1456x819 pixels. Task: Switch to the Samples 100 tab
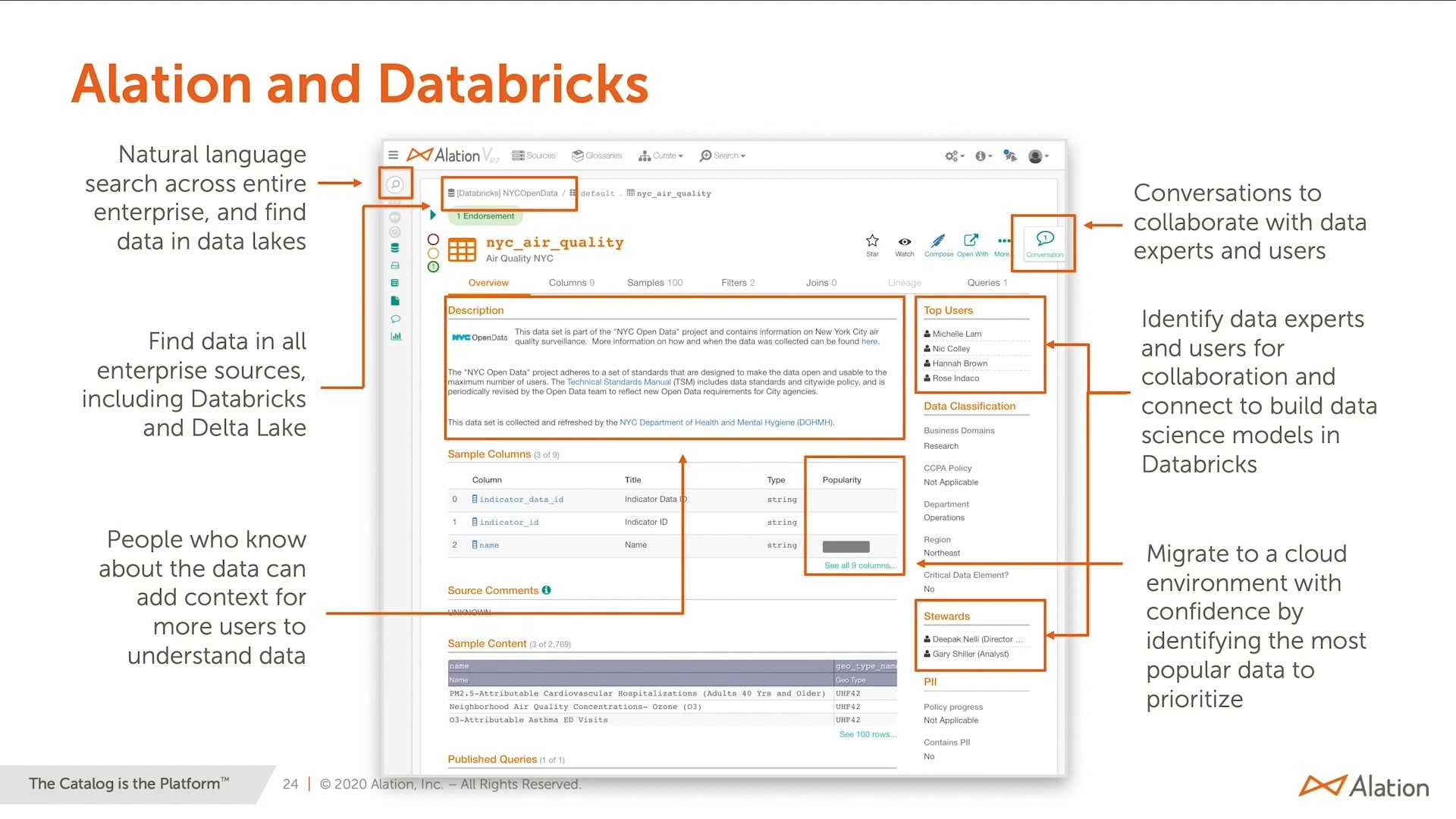pos(654,282)
